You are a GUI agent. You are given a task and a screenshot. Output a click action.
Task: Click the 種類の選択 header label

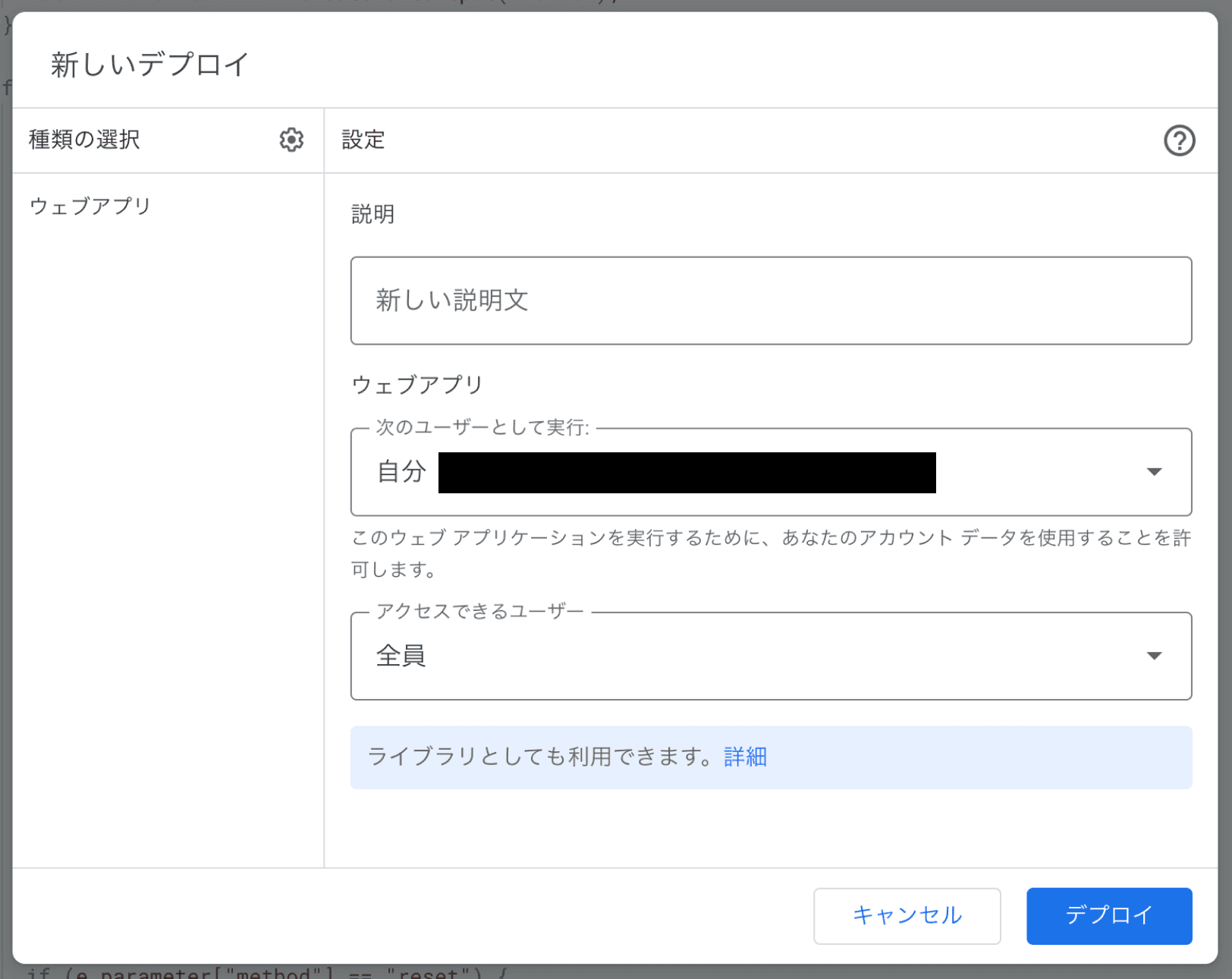point(84,140)
